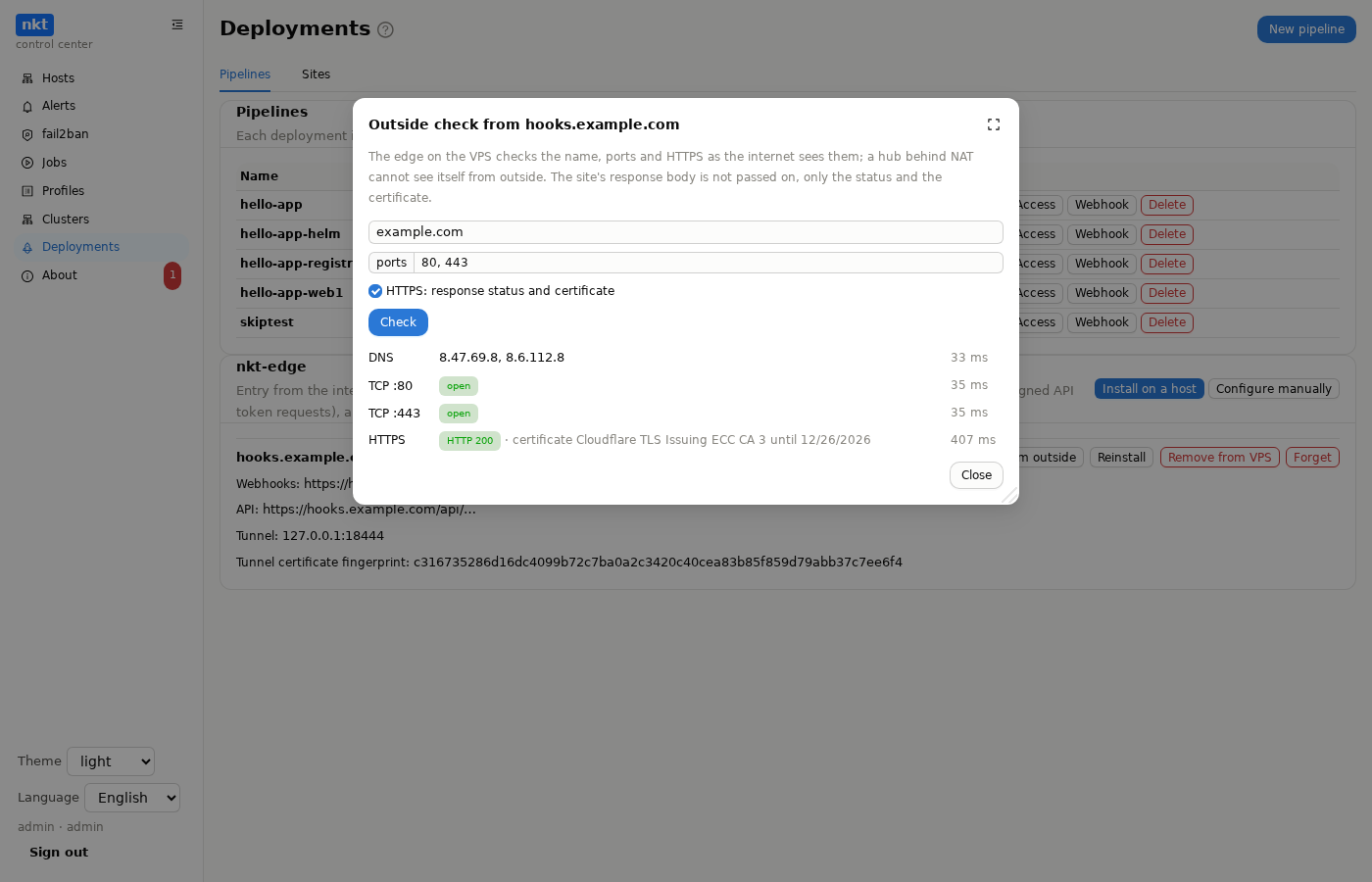Image resolution: width=1372 pixels, height=882 pixels.
Task: Click Webhook for skiptest pipeline
Action: tap(1102, 322)
